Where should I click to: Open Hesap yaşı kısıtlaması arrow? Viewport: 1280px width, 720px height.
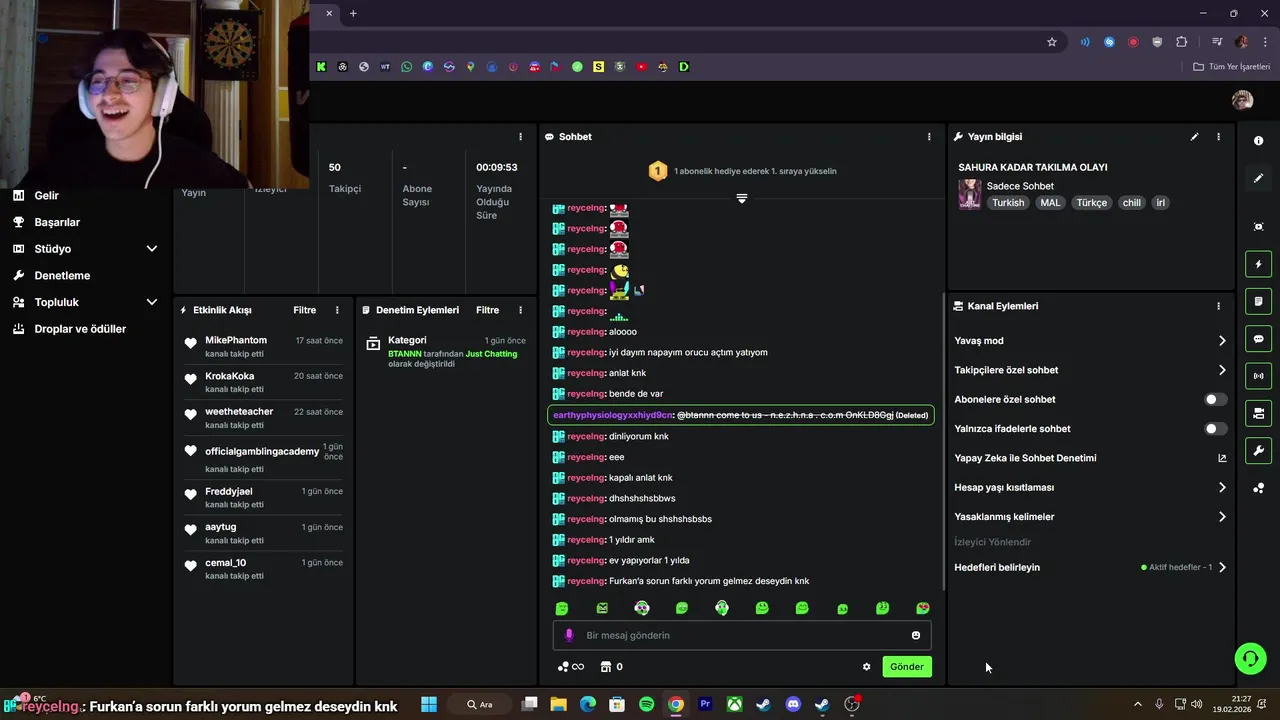pos(1222,488)
